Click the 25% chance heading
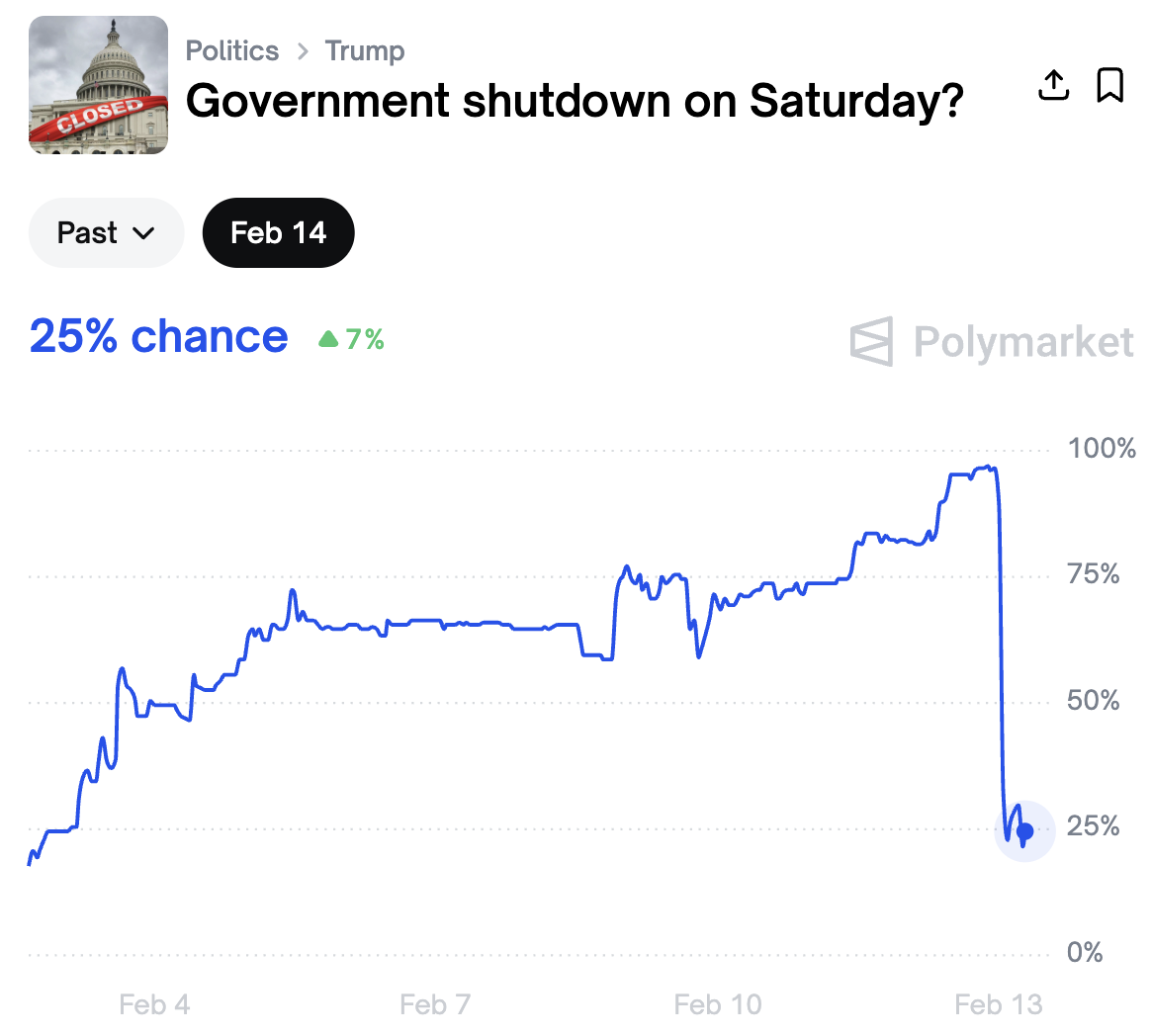This screenshot has width=1151, height=1036. [x=159, y=337]
